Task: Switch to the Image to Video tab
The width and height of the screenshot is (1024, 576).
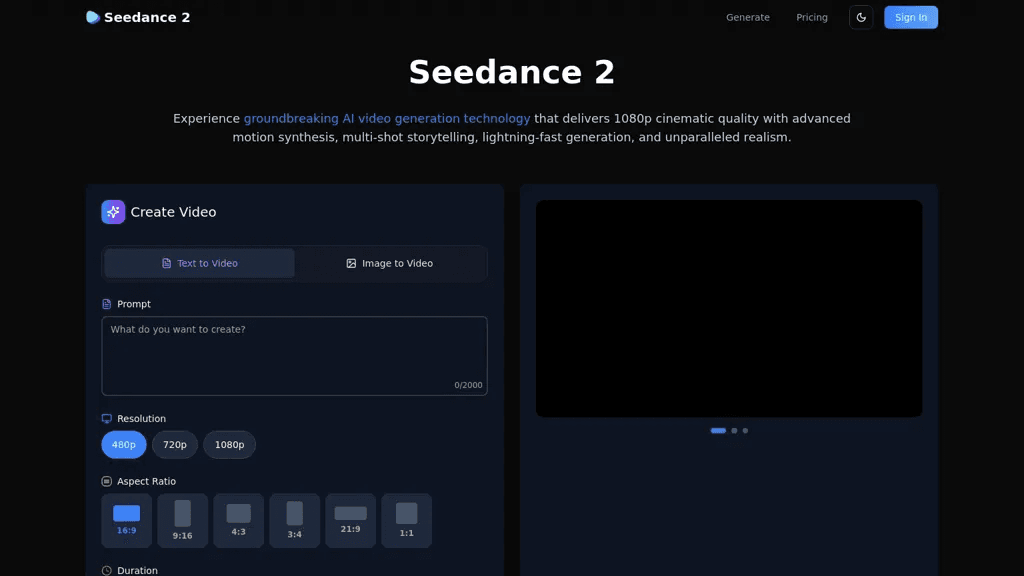Action: pyautogui.click(x=389, y=263)
